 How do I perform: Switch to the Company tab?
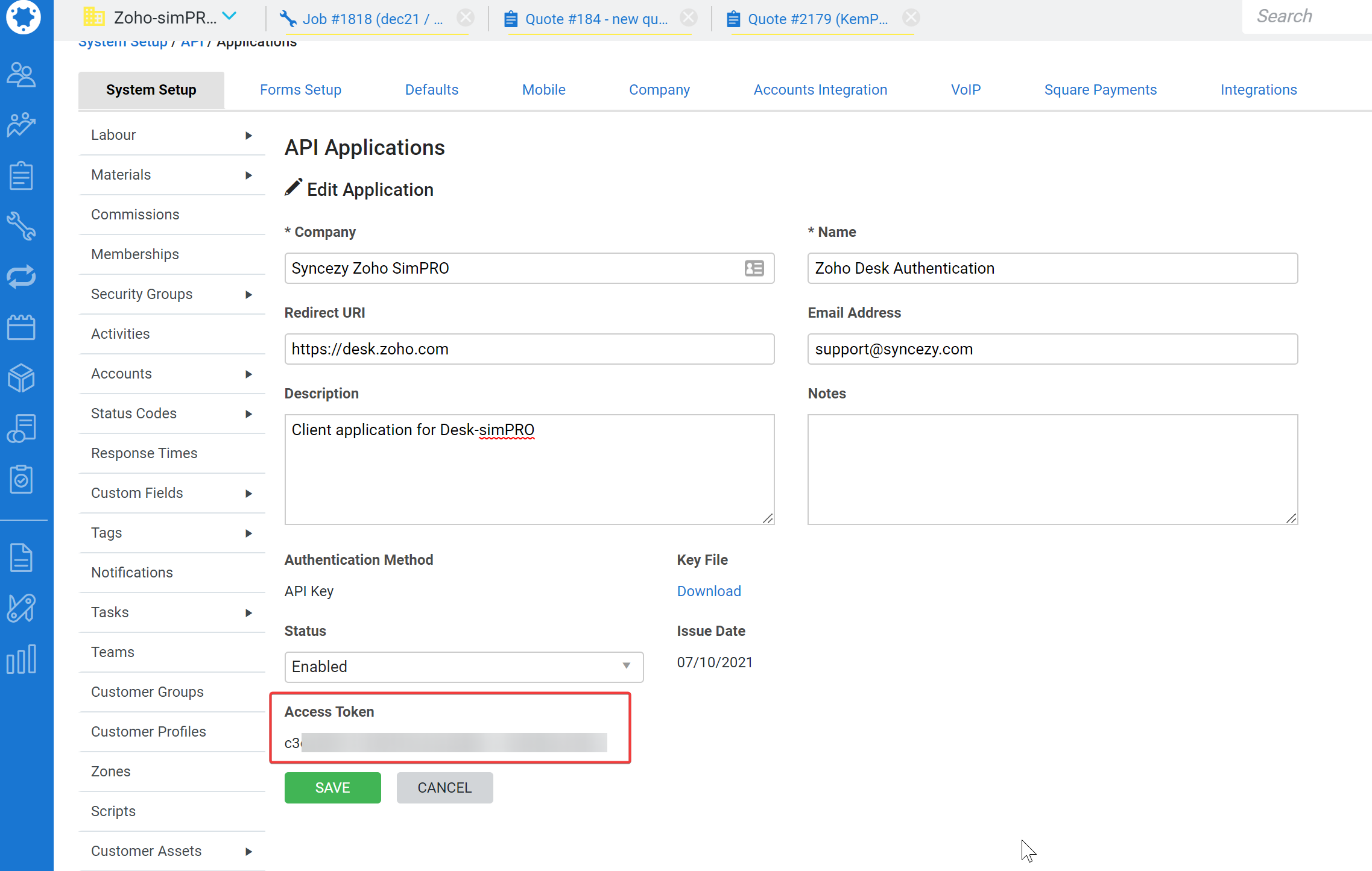(659, 90)
